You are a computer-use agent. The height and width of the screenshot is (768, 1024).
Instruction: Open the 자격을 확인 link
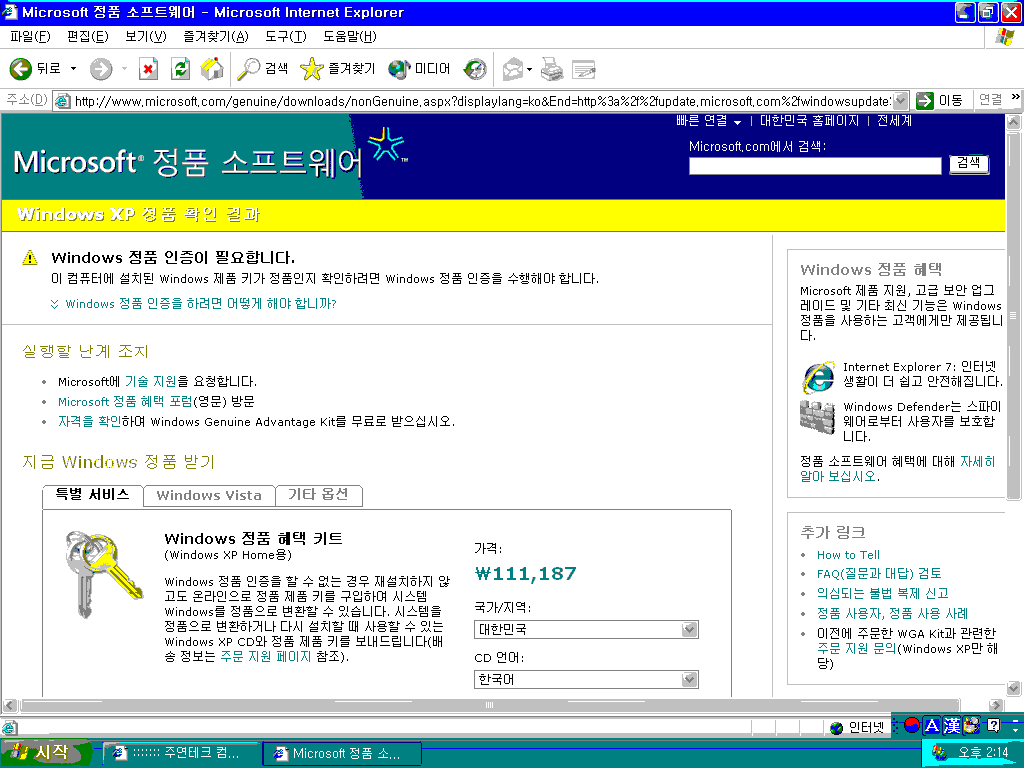[89, 422]
